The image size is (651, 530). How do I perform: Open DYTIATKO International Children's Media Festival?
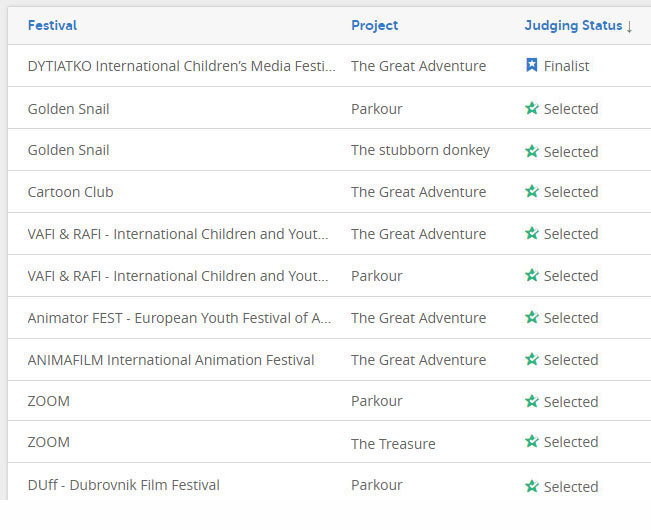[x=182, y=66]
